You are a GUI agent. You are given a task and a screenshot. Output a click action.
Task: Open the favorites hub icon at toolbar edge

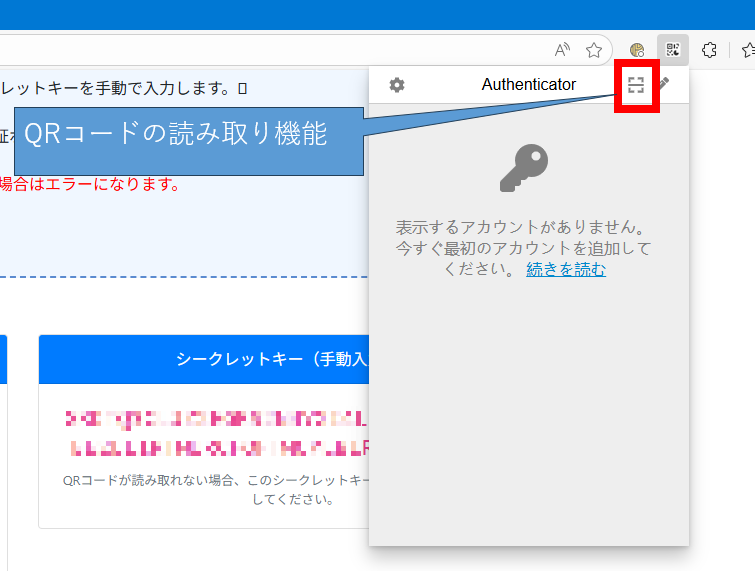(x=748, y=50)
